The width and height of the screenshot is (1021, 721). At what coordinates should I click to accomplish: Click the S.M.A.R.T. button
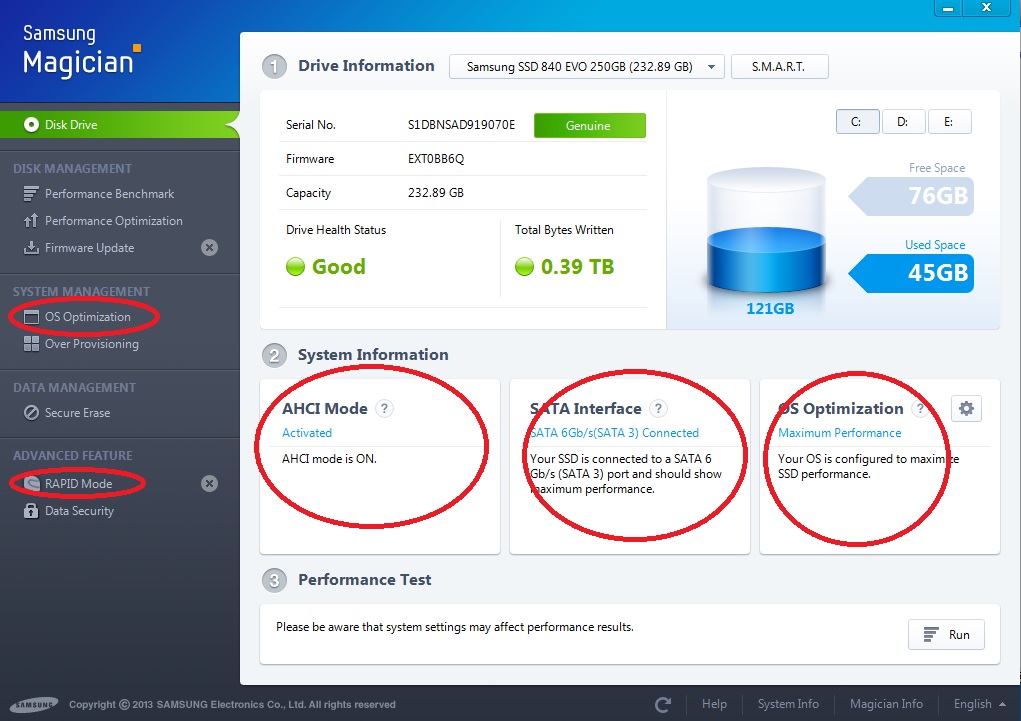[x=780, y=67]
